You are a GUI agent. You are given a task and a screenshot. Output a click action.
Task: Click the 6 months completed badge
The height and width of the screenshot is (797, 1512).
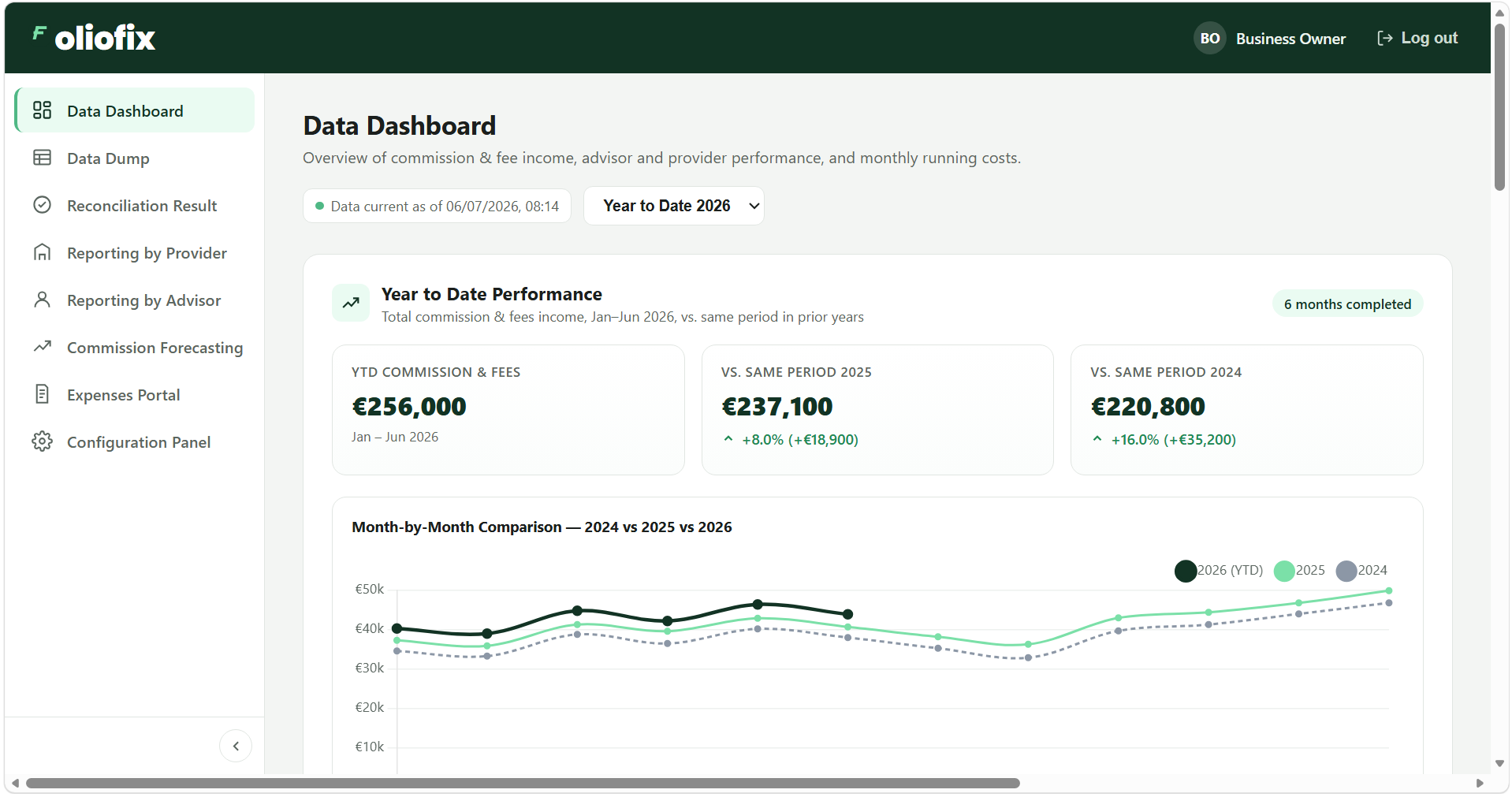1347,304
